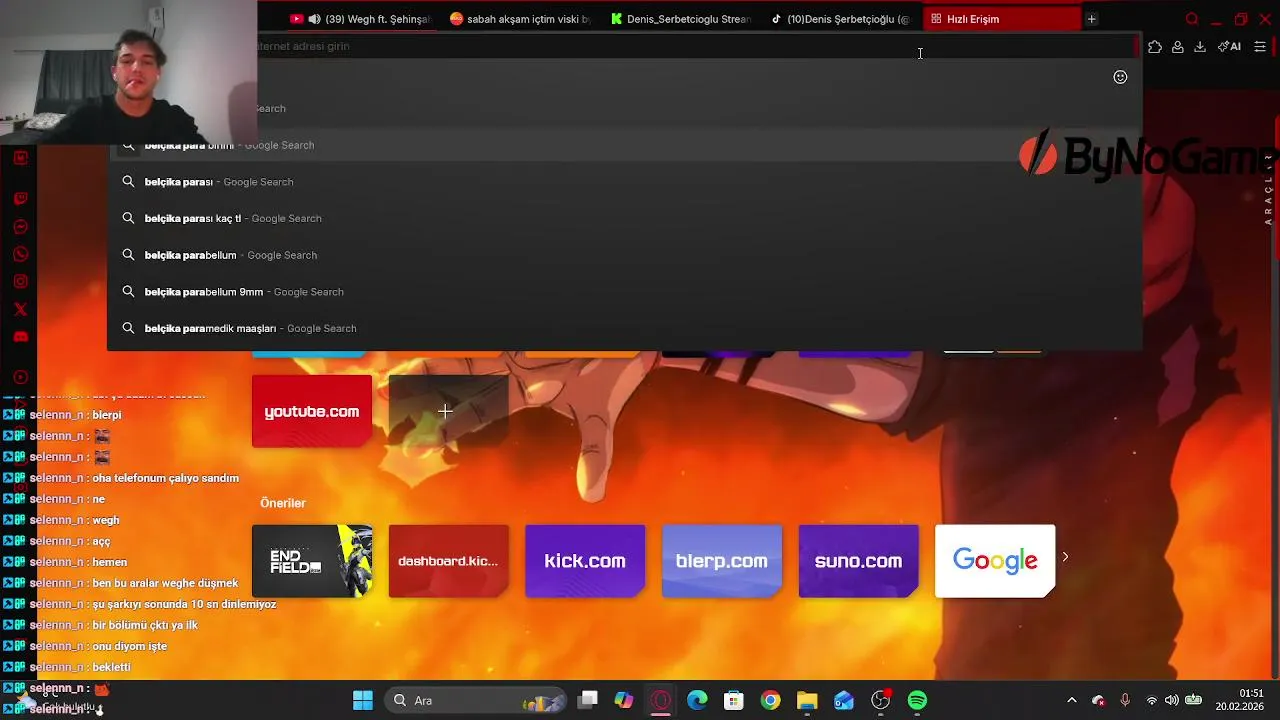Launch Copilot from the taskbar
Screen dimensions: 1280x720
click(624, 700)
